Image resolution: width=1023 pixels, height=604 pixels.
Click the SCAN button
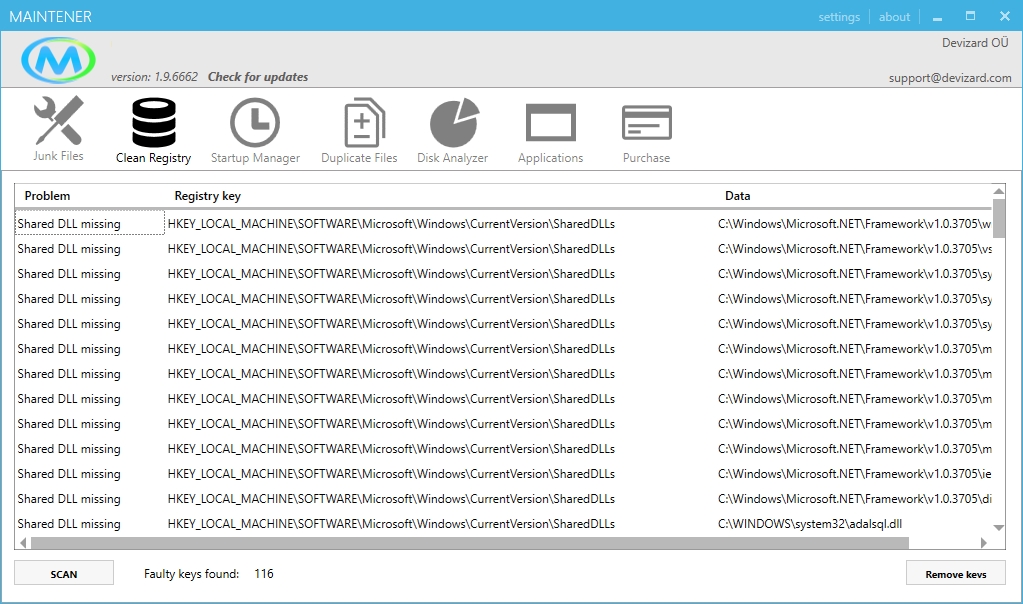pyautogui.click(x=64, y=574)
